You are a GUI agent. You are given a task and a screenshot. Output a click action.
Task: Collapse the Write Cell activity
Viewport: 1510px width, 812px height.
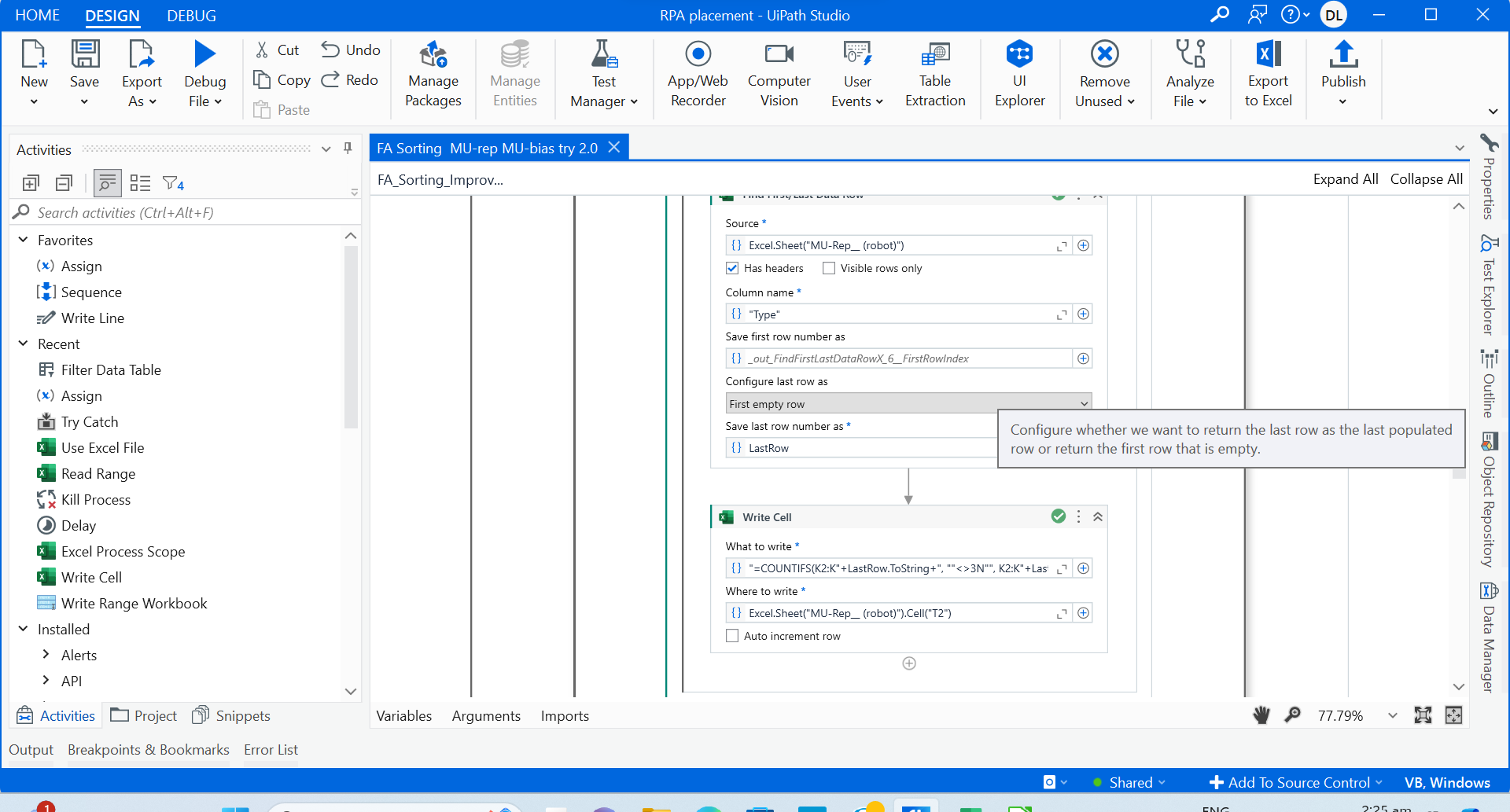coord(1098,516)
